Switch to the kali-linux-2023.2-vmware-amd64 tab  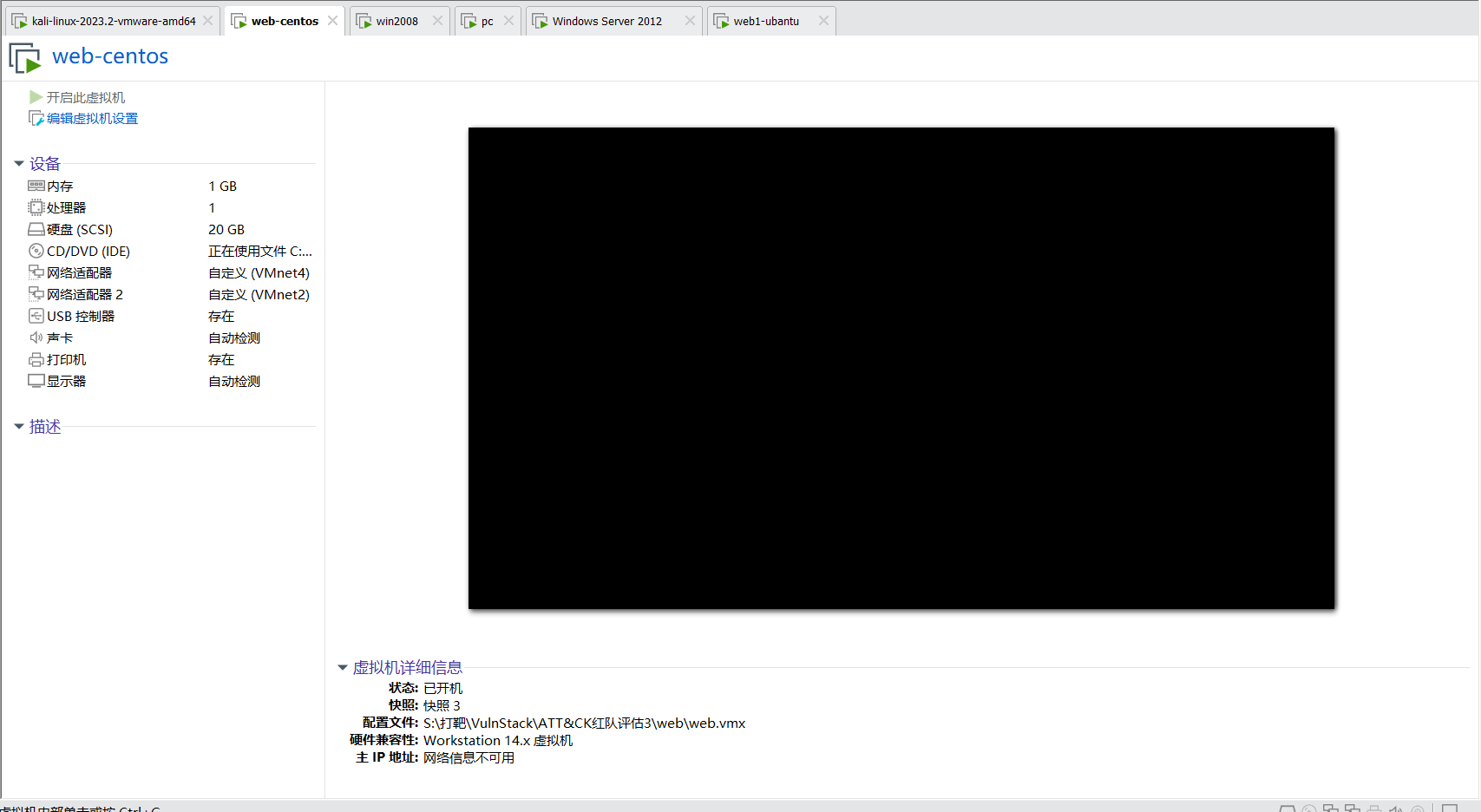(x=113, y=21)
